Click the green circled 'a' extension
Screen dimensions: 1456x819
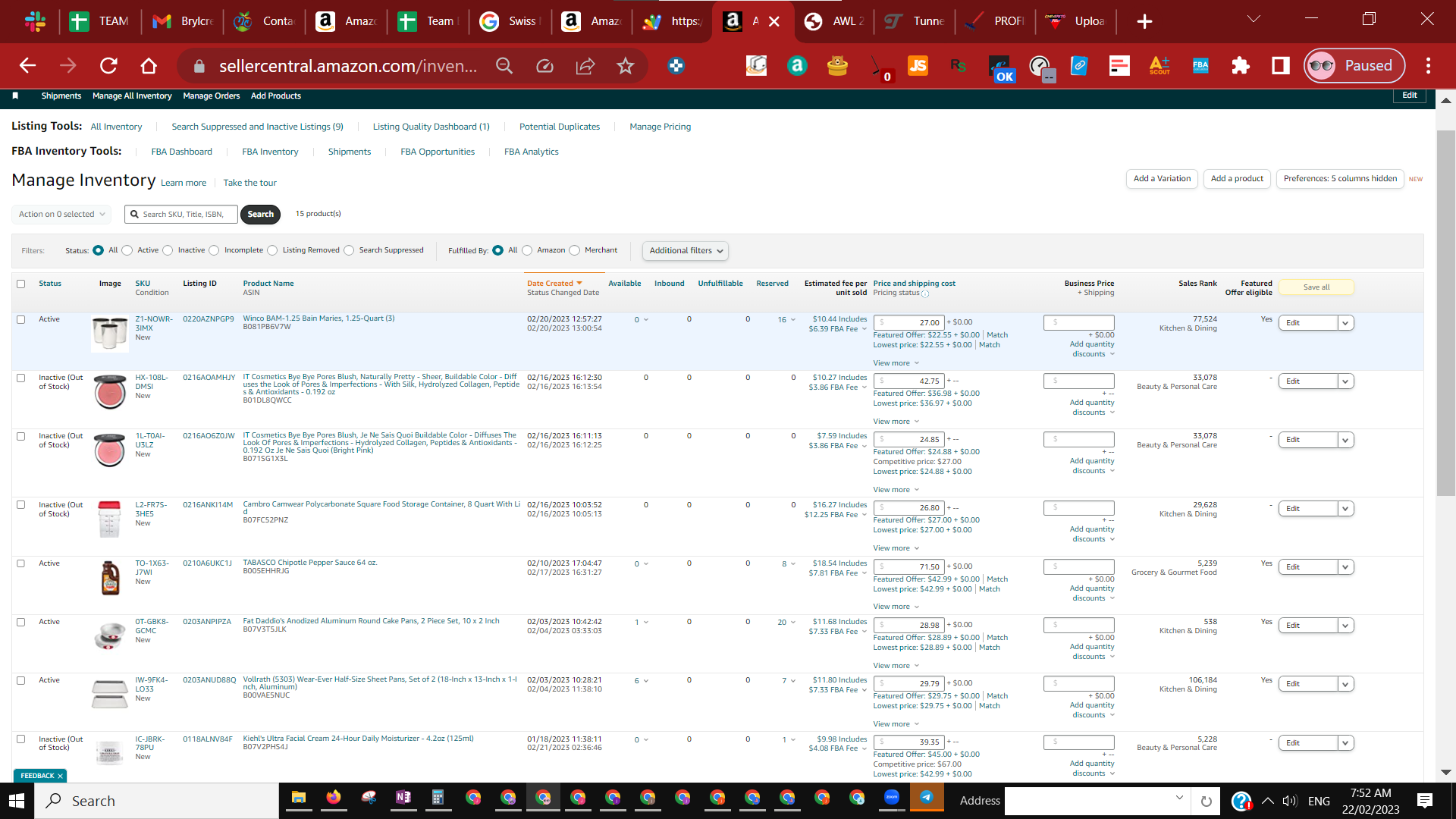click(x=797, y=66)
